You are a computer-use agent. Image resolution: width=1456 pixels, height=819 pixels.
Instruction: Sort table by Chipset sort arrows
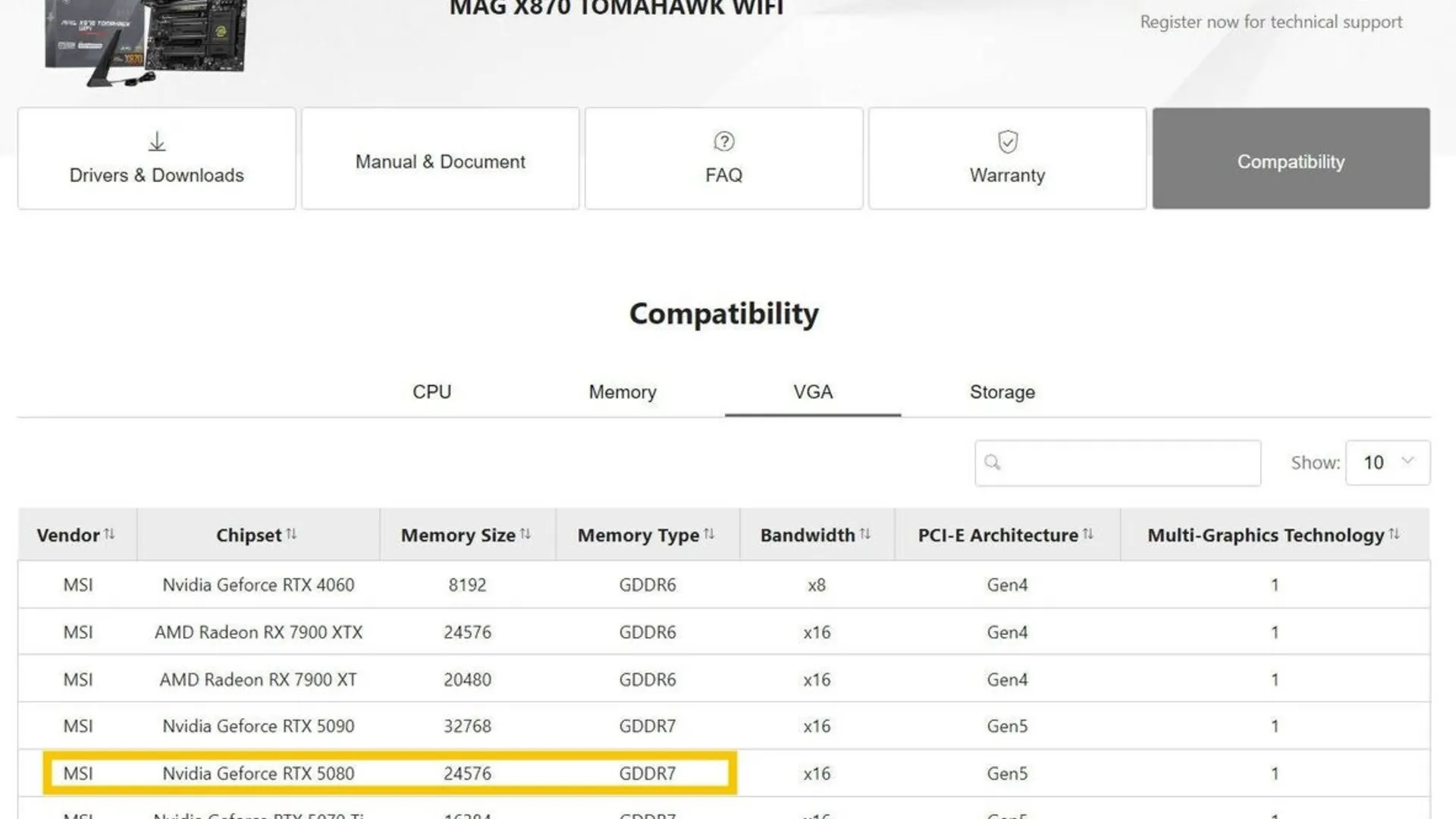[x=291, y=534]
